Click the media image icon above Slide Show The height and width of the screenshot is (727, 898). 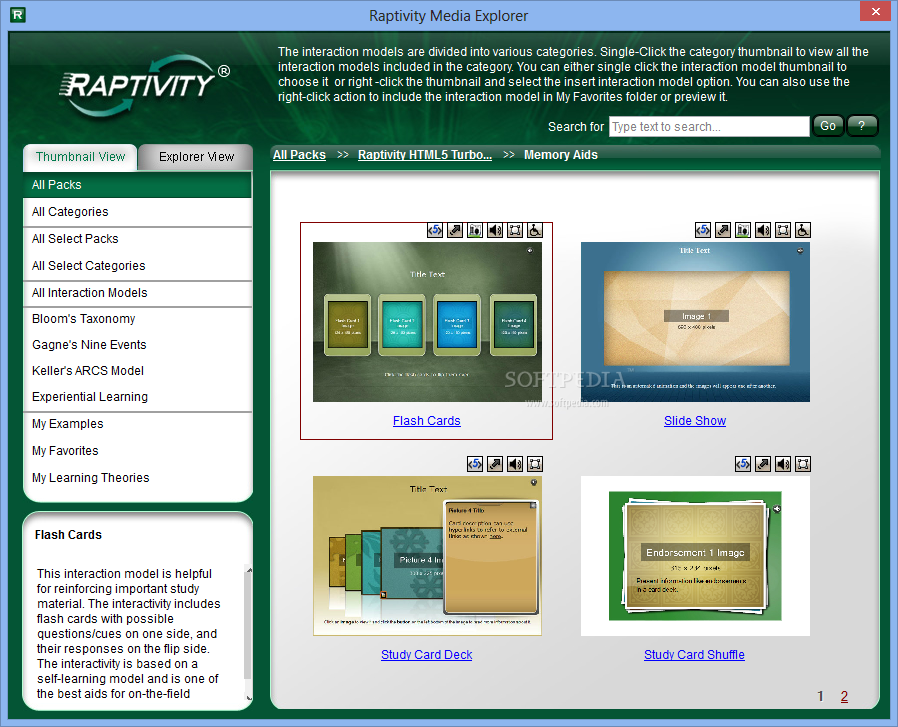click(x=743, y=230)
